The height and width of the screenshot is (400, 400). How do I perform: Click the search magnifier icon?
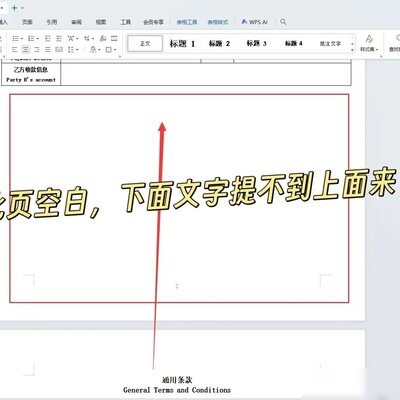pyautogui.click(x=283, y=22)
